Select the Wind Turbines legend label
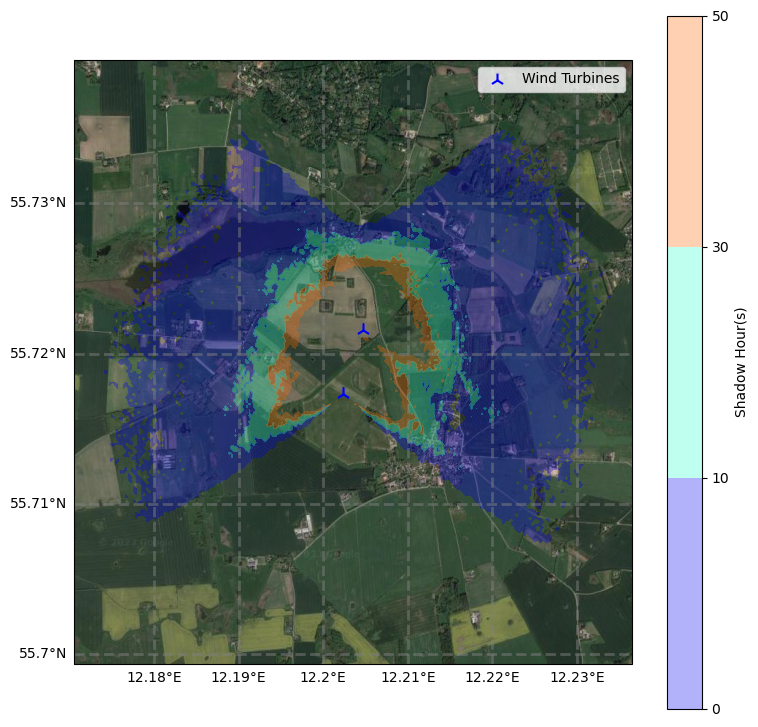Screen dimensions: 758x727 (x=570, y=79)
